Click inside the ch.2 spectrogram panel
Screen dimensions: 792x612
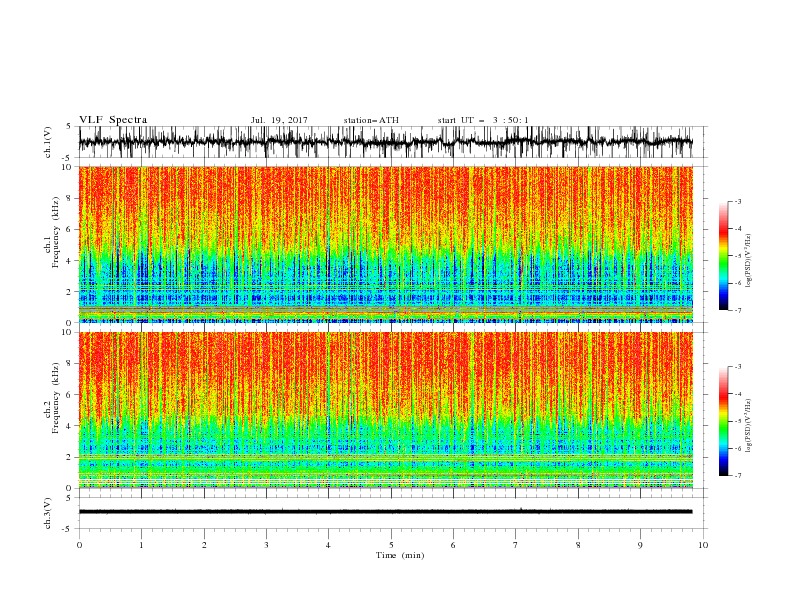click(x=385, y=410)
